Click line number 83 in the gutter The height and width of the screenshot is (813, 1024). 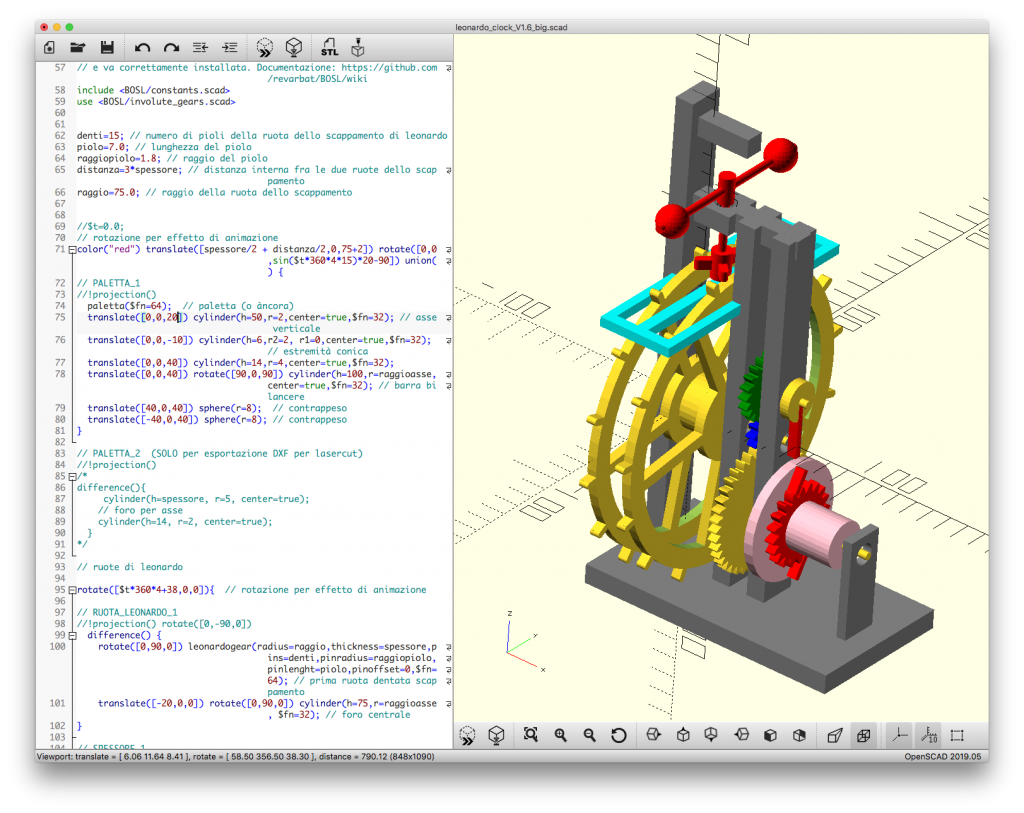(x=59, y=454)
